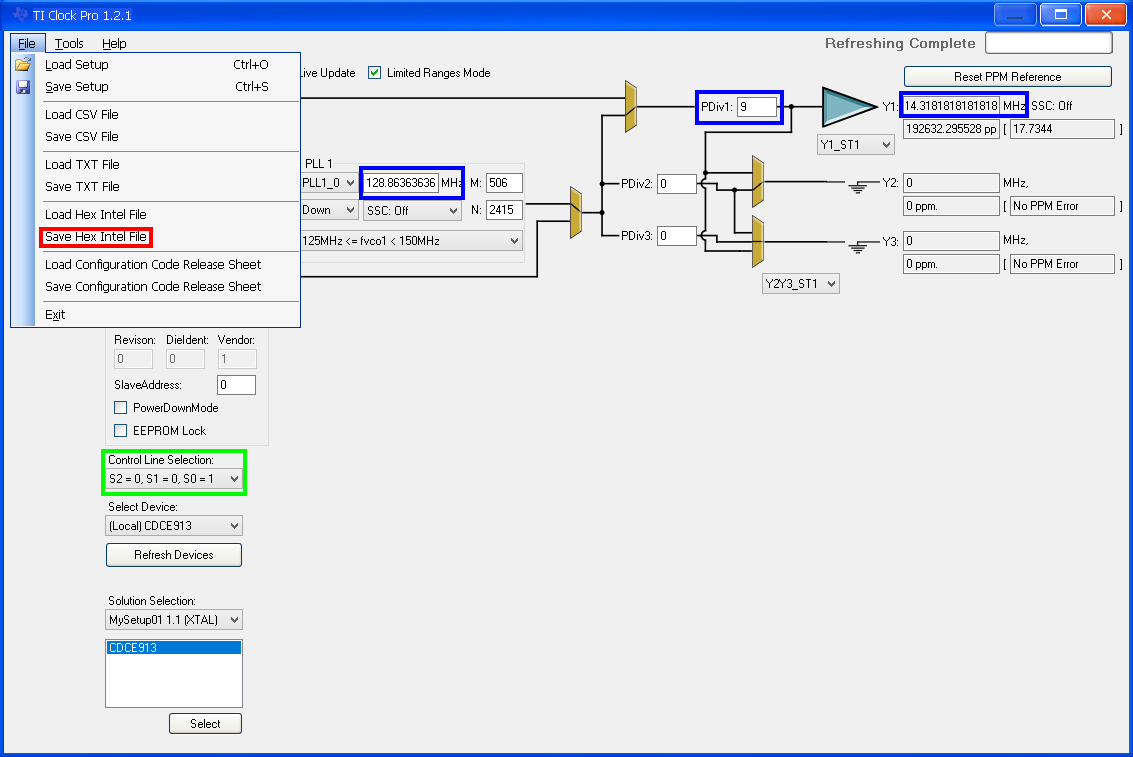Click the multiplexer symbol before PDiv1
The image size is (1133, 757).
[x=631, y=107]
